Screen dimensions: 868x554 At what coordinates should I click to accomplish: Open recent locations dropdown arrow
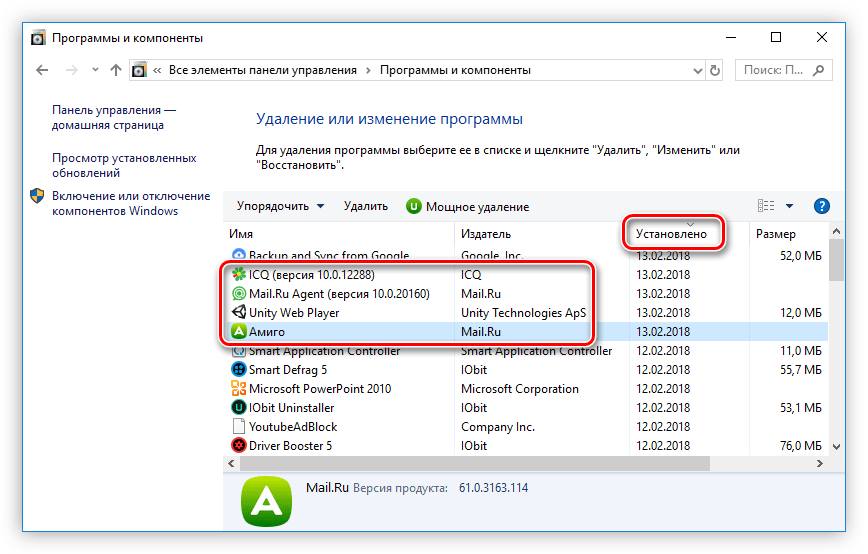point(95,70)
